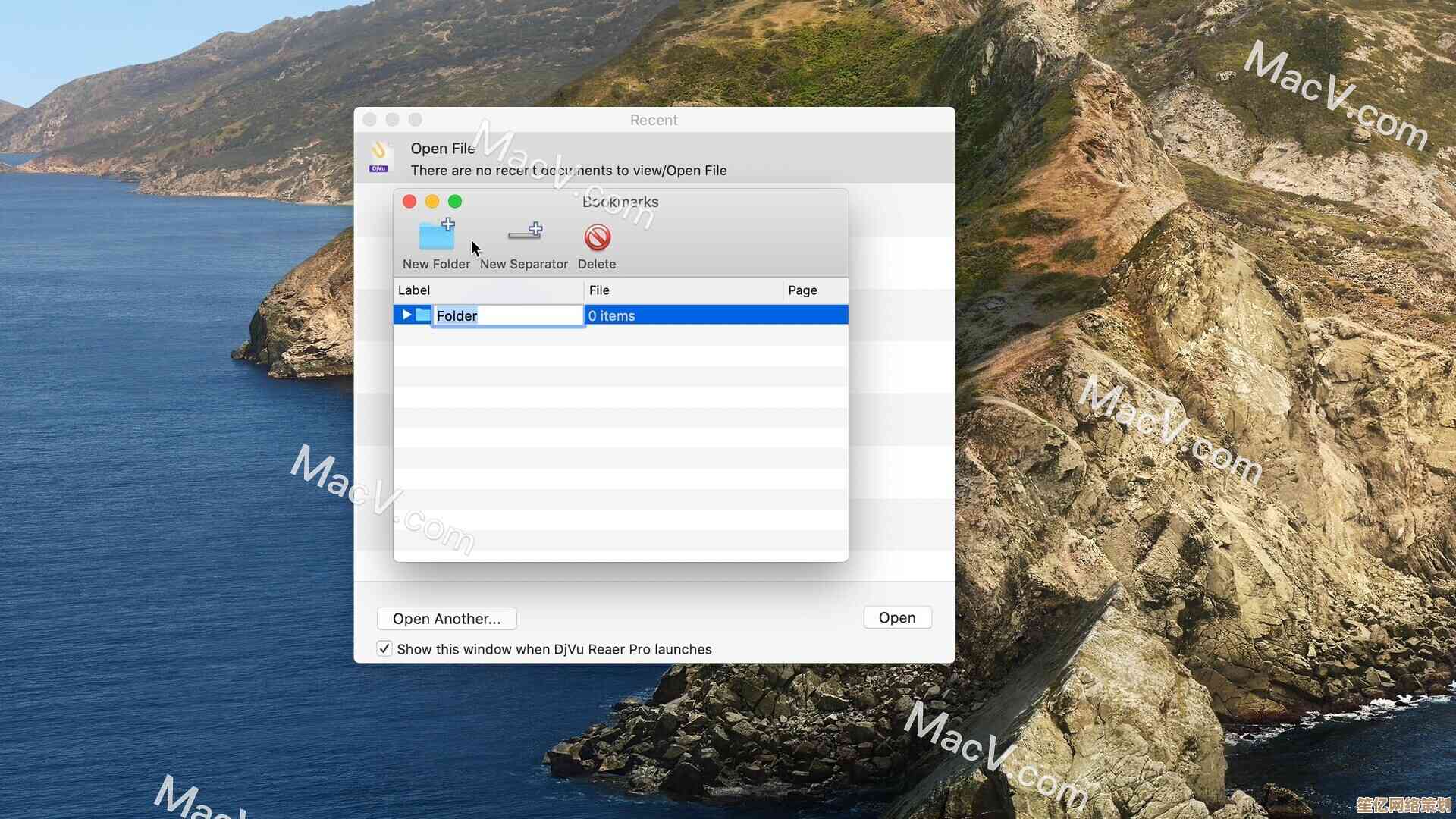Click the Open button

pyautogui.click(x=897, y=618)
